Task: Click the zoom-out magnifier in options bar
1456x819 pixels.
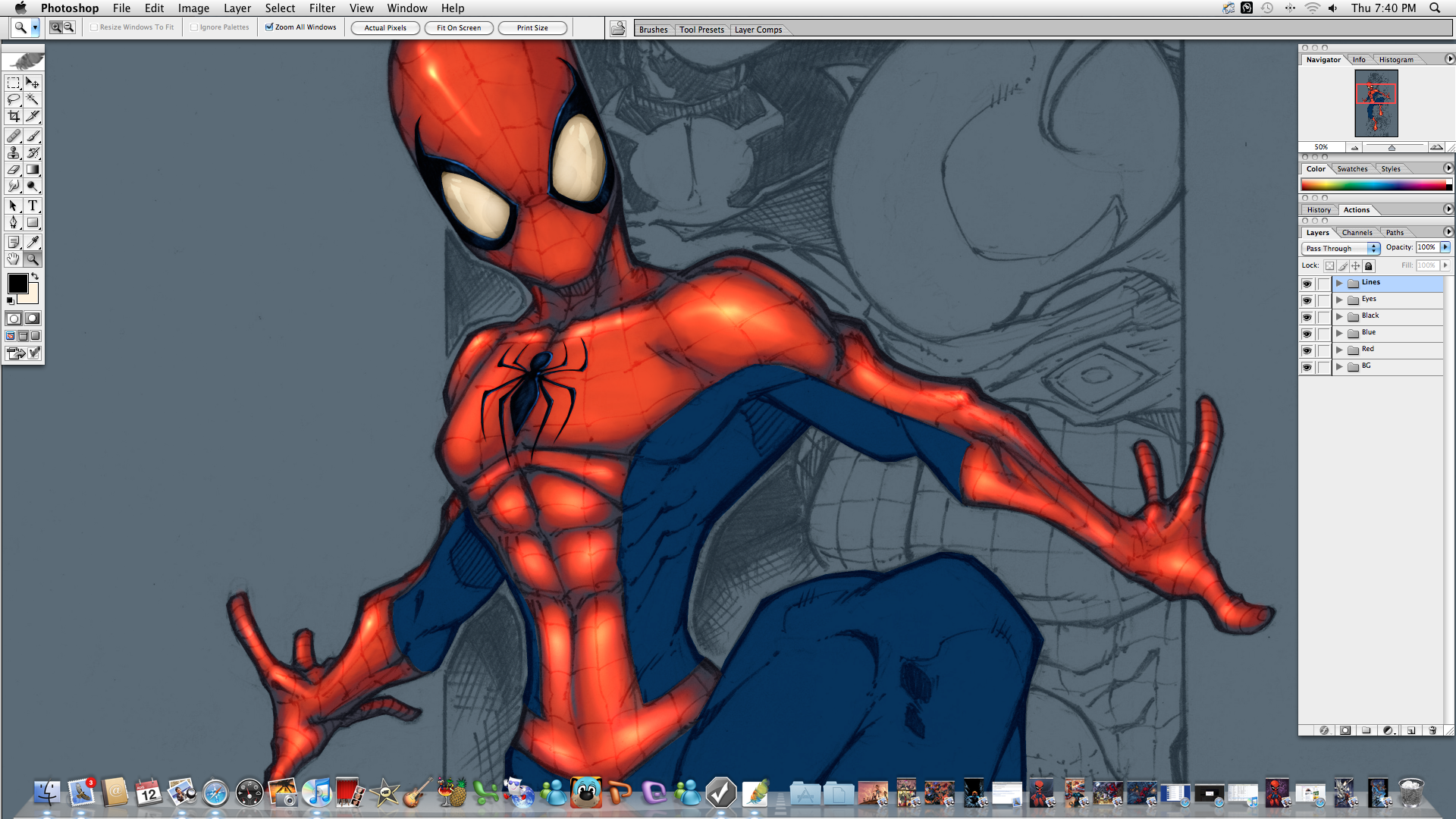Action: click(x=68, y=27)
